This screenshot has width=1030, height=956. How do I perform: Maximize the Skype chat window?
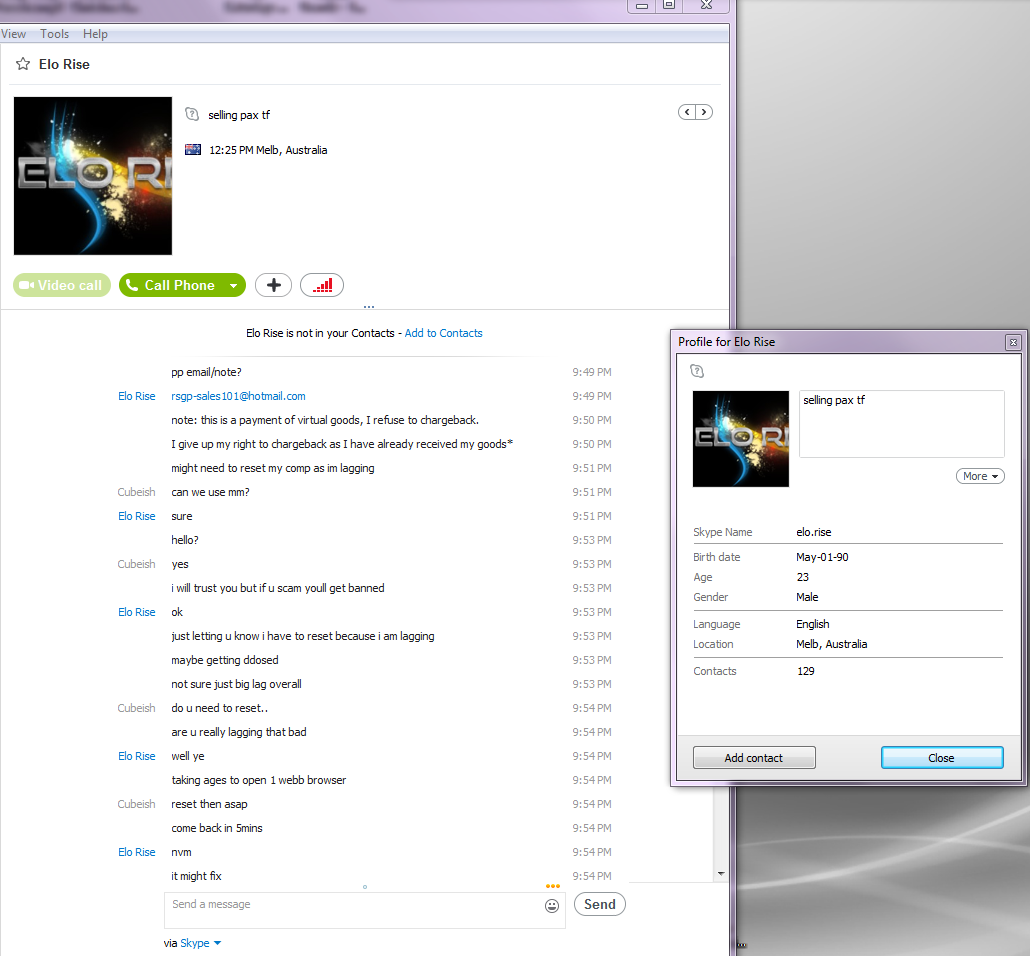coord(669,6)
